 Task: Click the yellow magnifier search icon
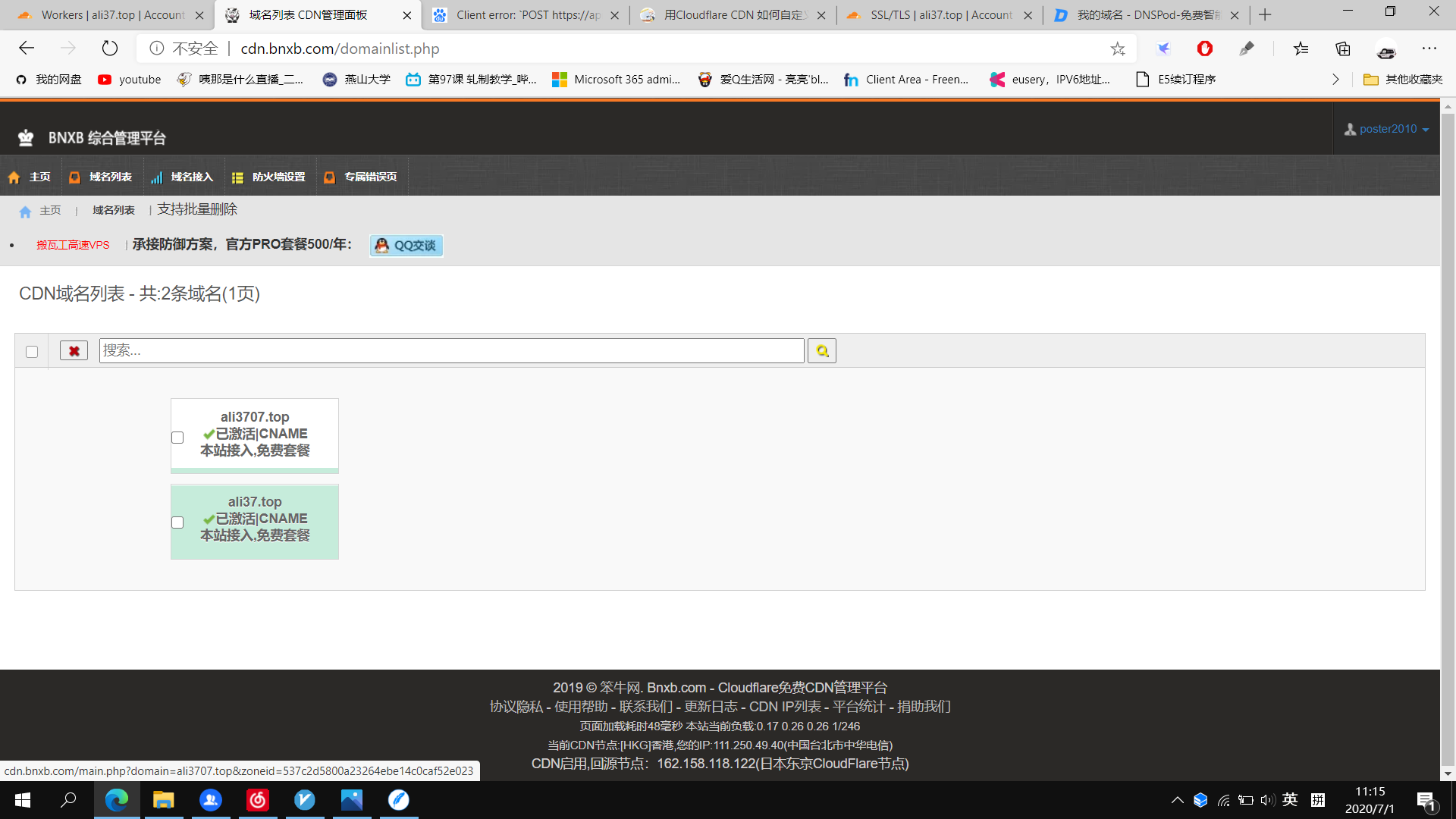point(822,351)
